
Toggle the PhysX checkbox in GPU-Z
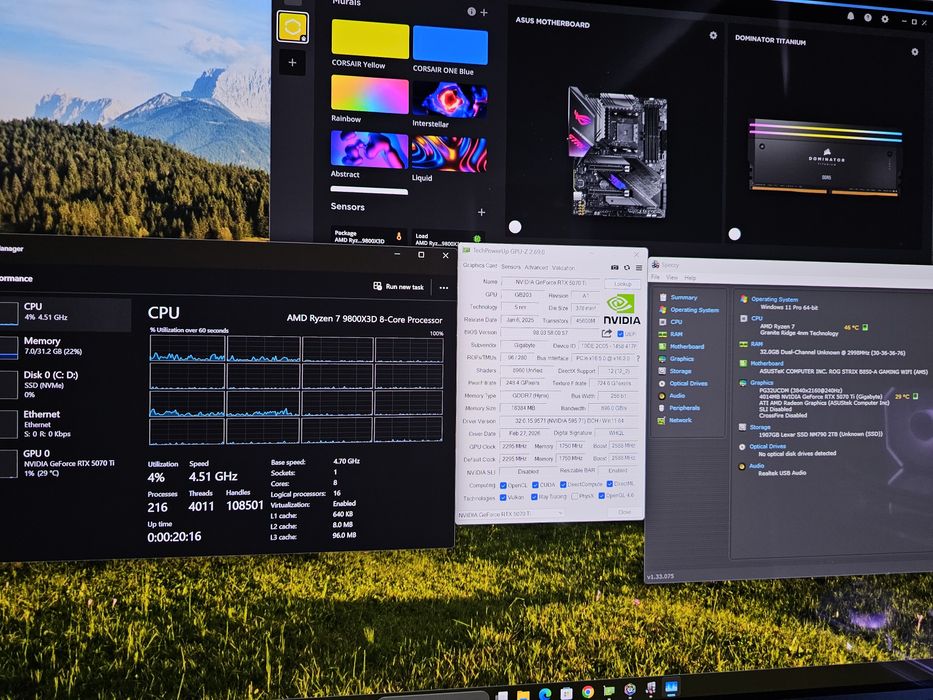click(x=574, y=496)
